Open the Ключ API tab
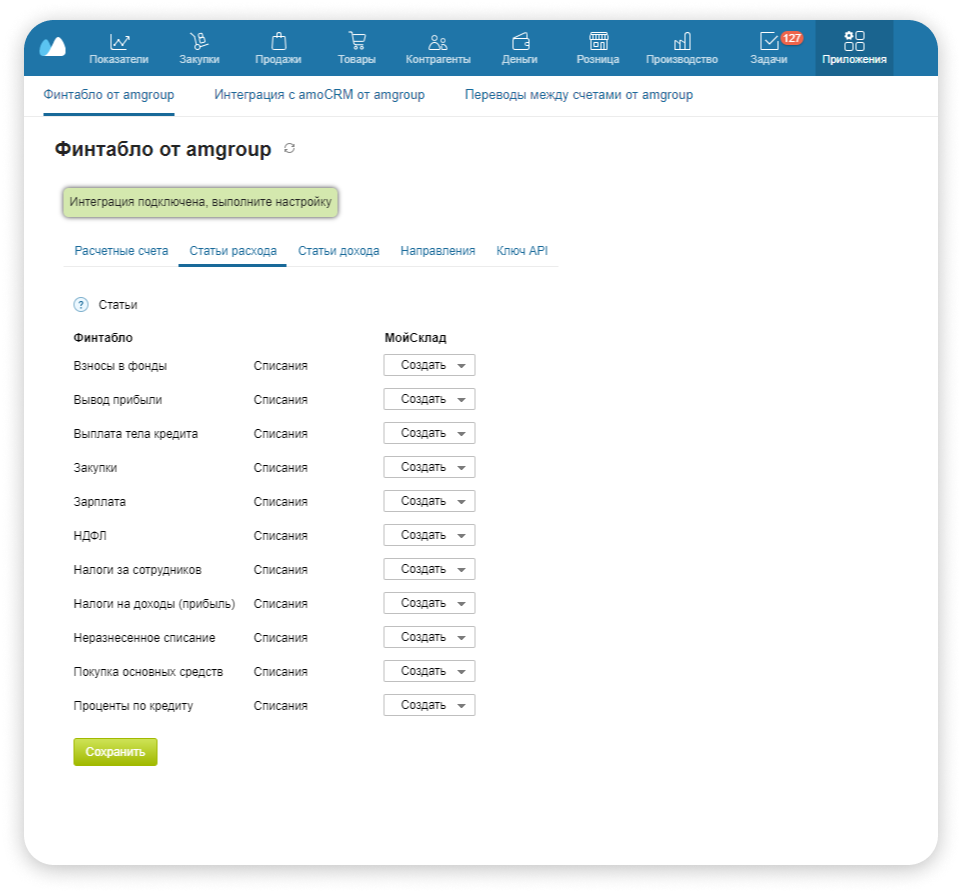This screenshot has height=893, width=962. click(x=522, y=251)
